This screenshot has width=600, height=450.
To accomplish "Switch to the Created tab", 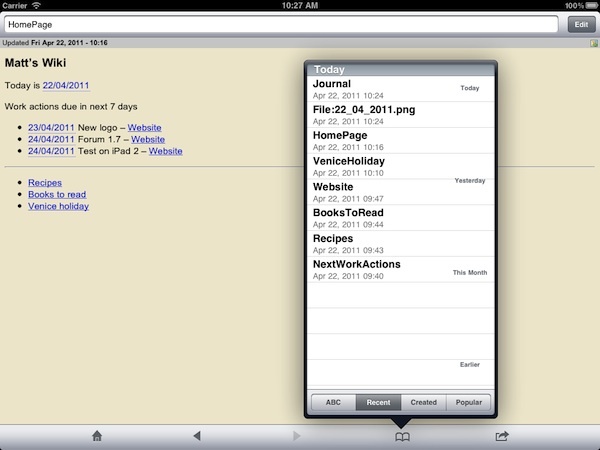I will (x=423, y=403).
